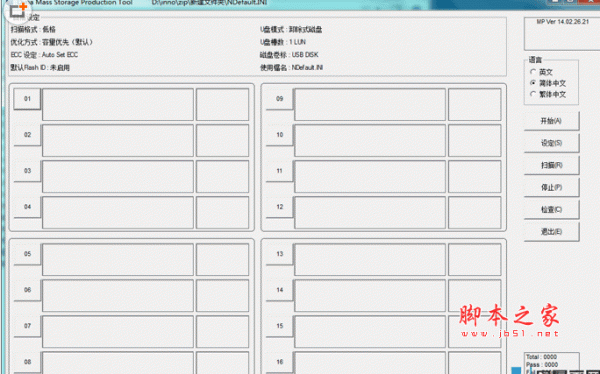The image size is (600, 374).
Task: Click the 'Pass : 0000' counter text
Action: click(x=542, y=364)
